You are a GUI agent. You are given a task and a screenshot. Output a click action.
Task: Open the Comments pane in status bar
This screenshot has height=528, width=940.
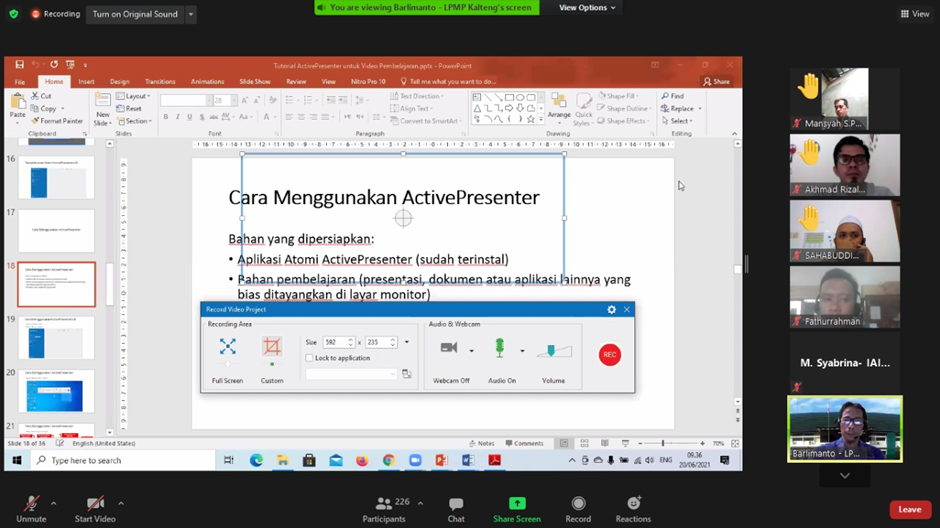pos(525,443)
